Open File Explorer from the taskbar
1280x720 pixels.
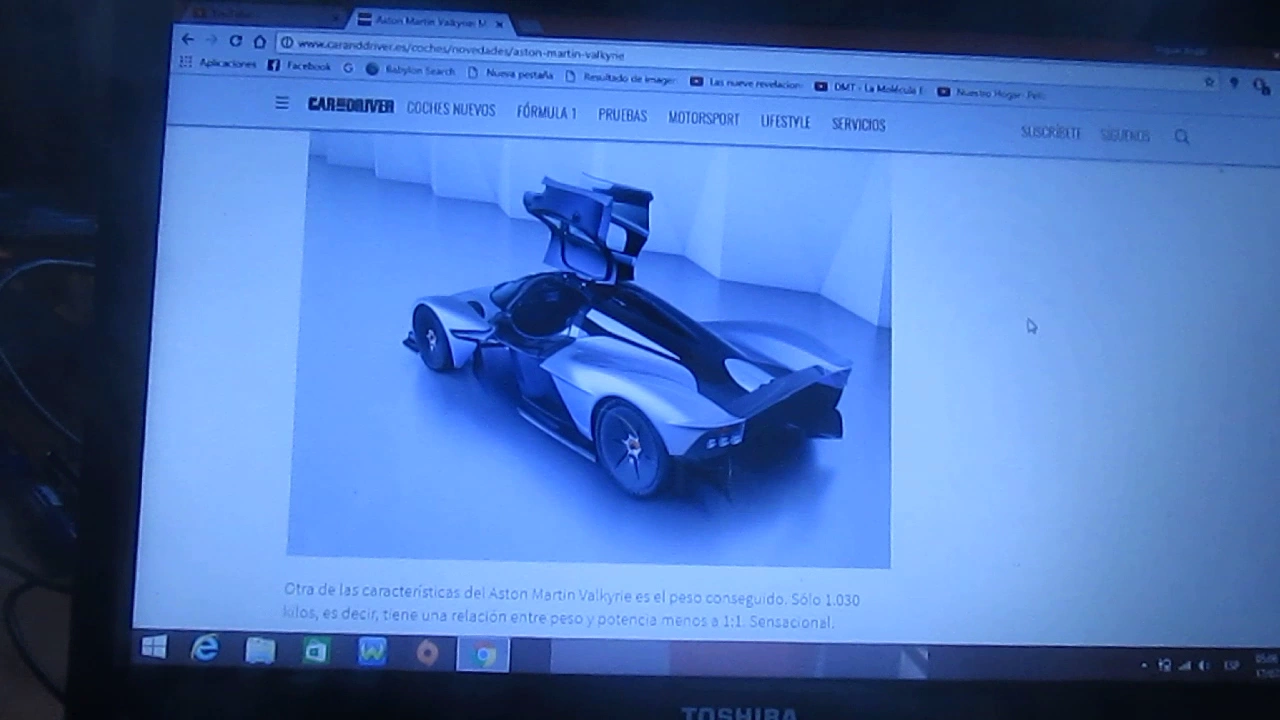coord(260,651)
